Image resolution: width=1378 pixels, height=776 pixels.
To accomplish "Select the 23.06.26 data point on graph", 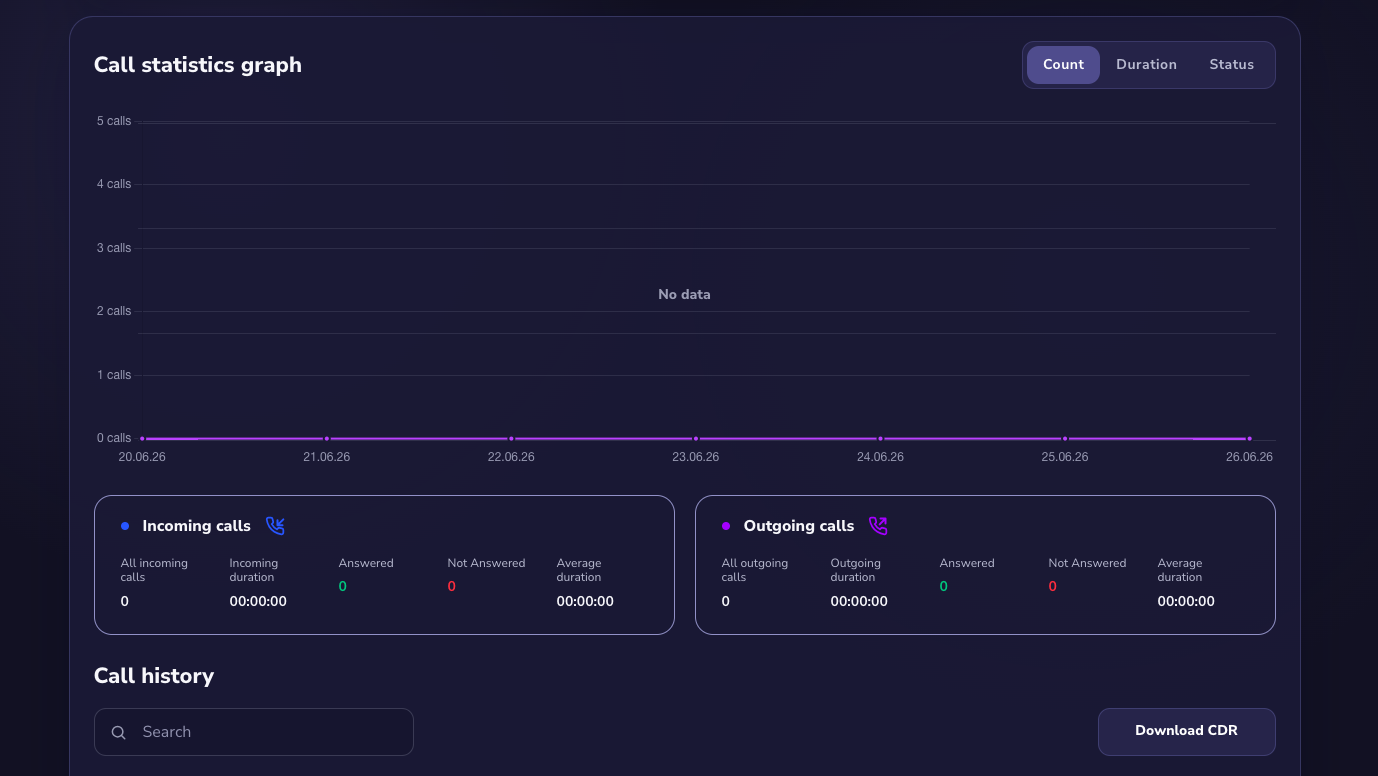I will coord(696,438).
